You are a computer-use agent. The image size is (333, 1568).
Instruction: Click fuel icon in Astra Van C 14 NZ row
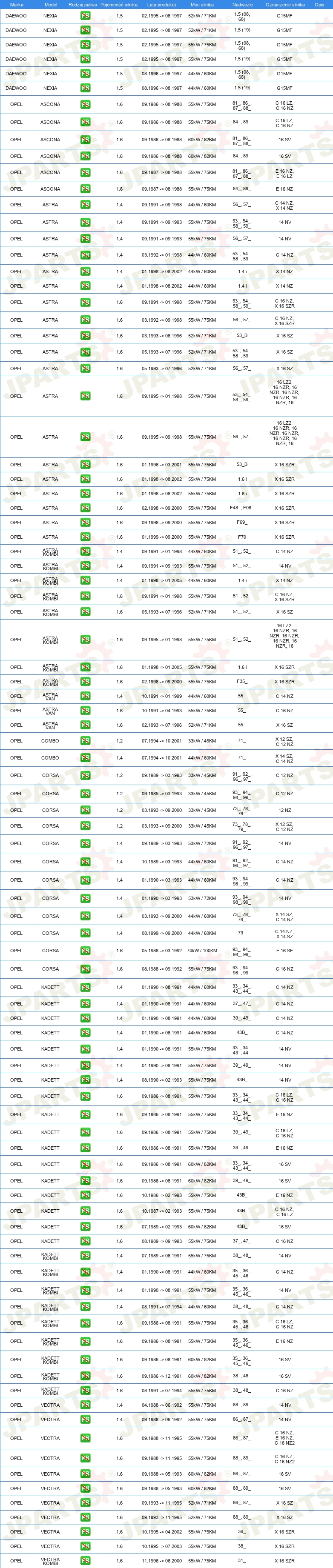[x=85, y=696]
